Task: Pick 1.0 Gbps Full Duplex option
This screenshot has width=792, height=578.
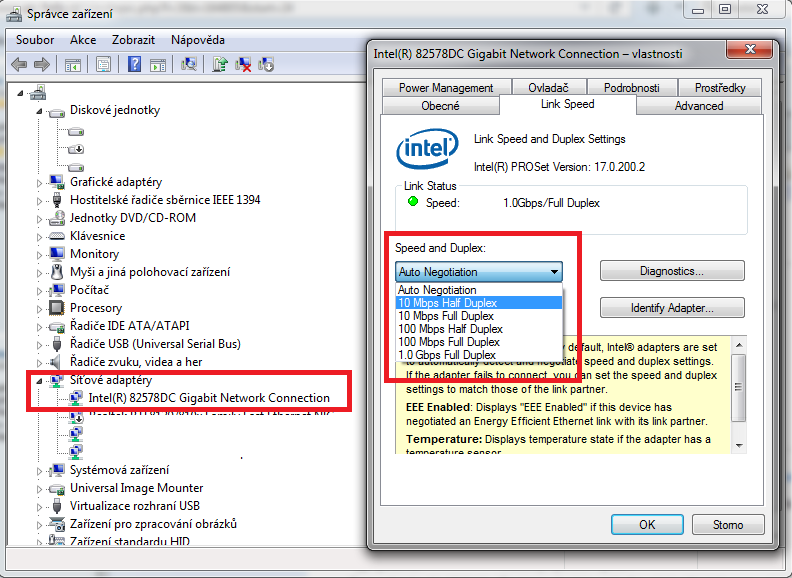Action: coord(446,355)
